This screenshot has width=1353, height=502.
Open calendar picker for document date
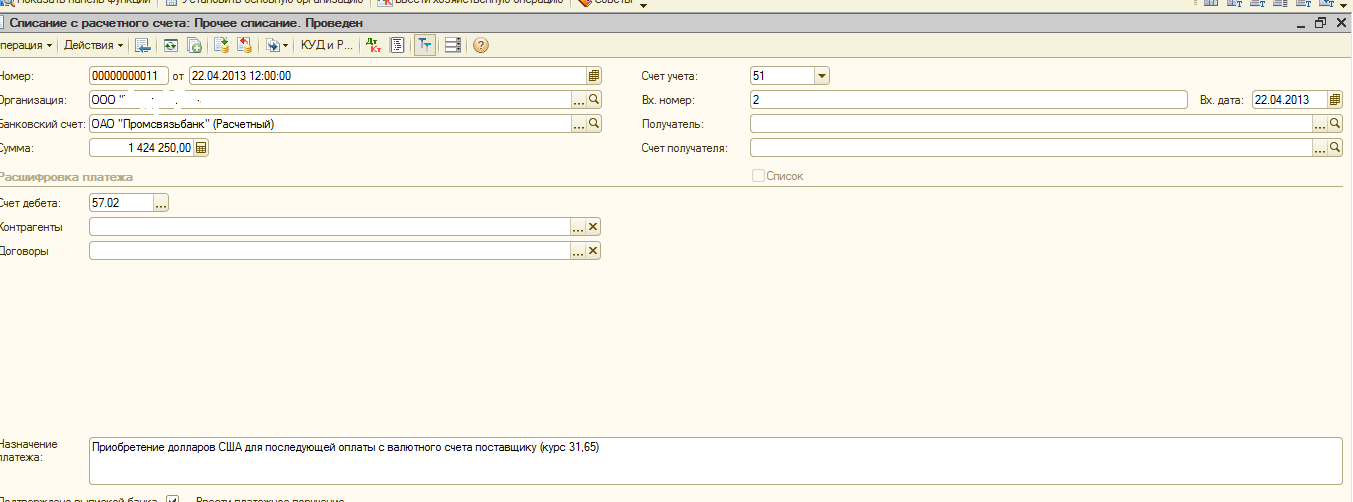(x=594, y=75)
